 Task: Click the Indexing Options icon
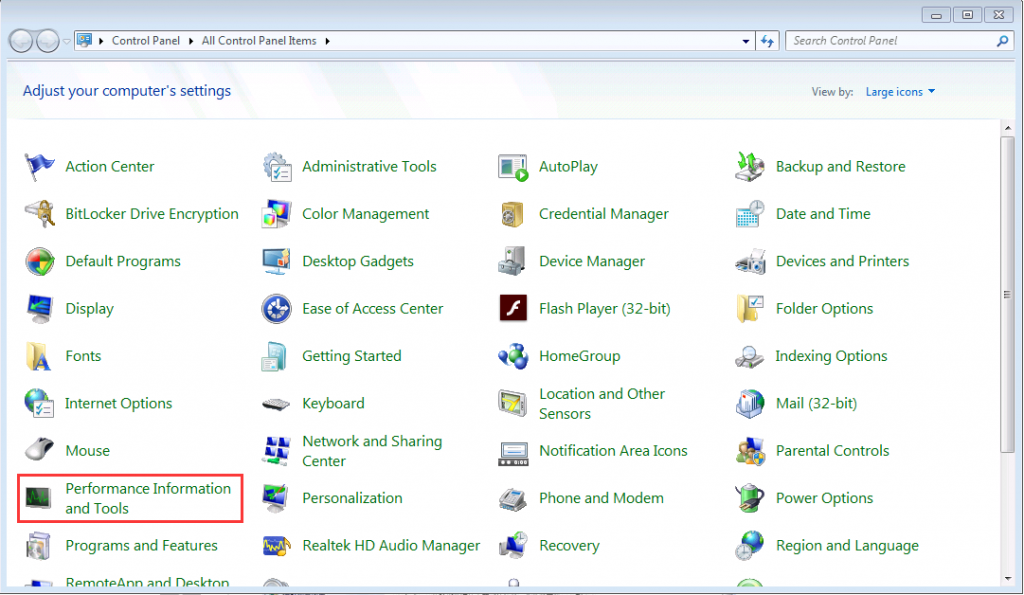click(x=750, y=357)
